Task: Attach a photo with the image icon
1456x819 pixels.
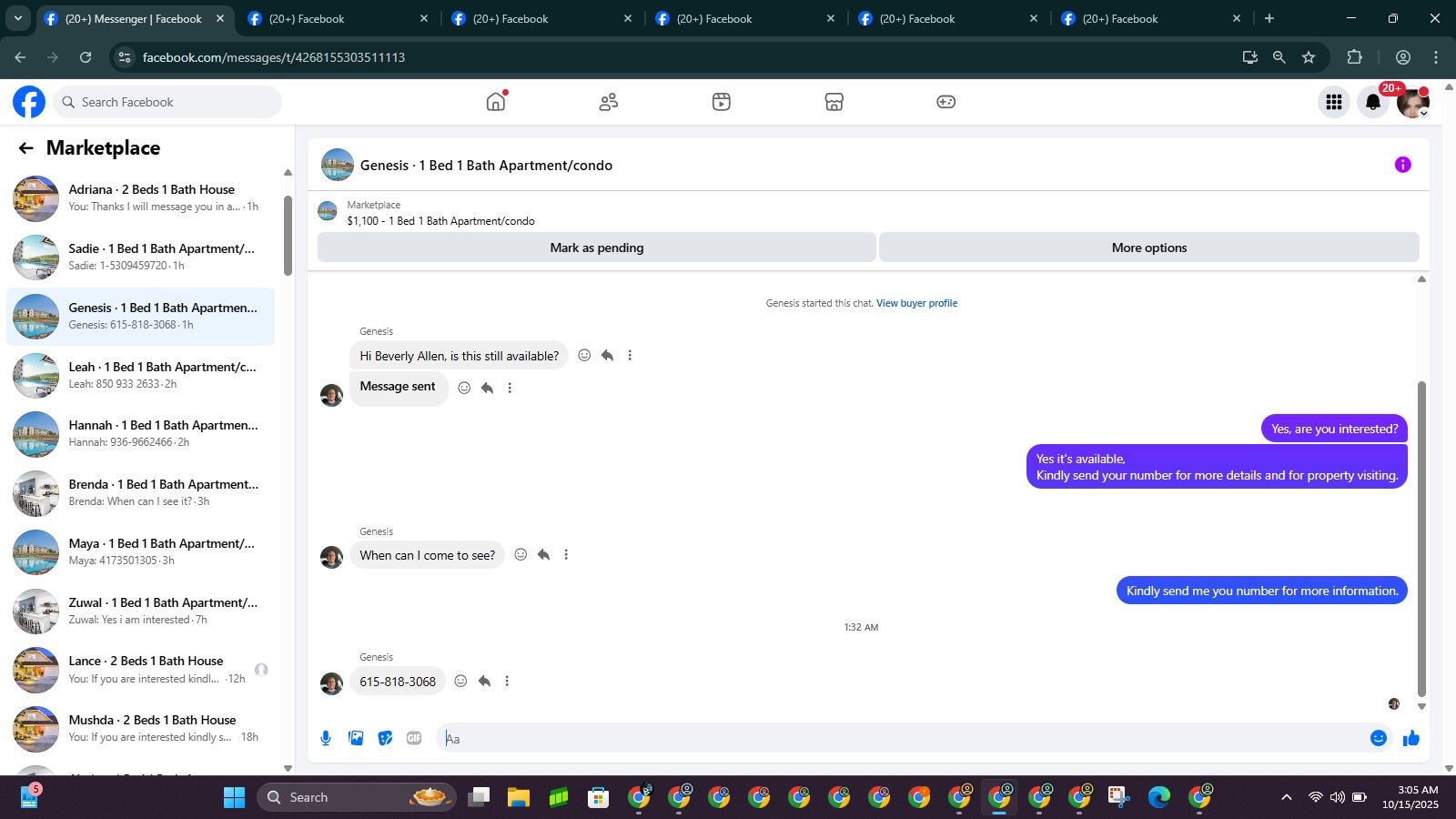Action: pyautogui.click(x=356, y=738)
